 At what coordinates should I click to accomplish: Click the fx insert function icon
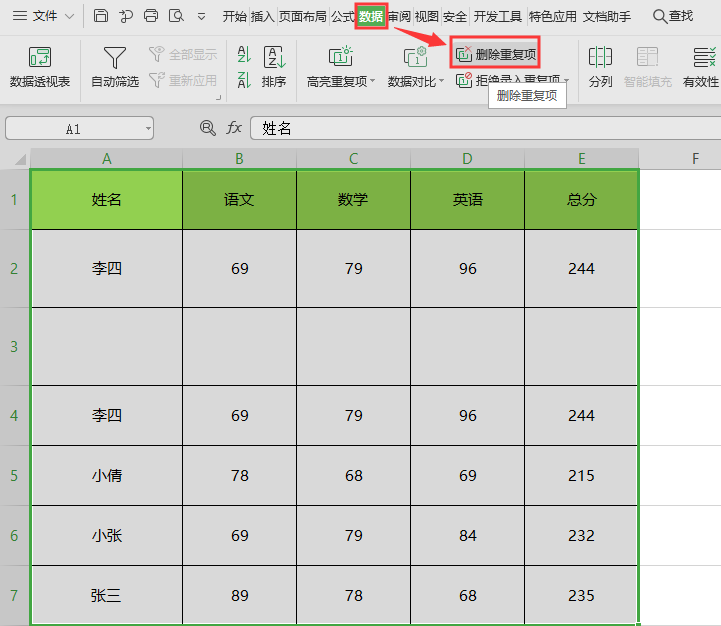point(234,128)
